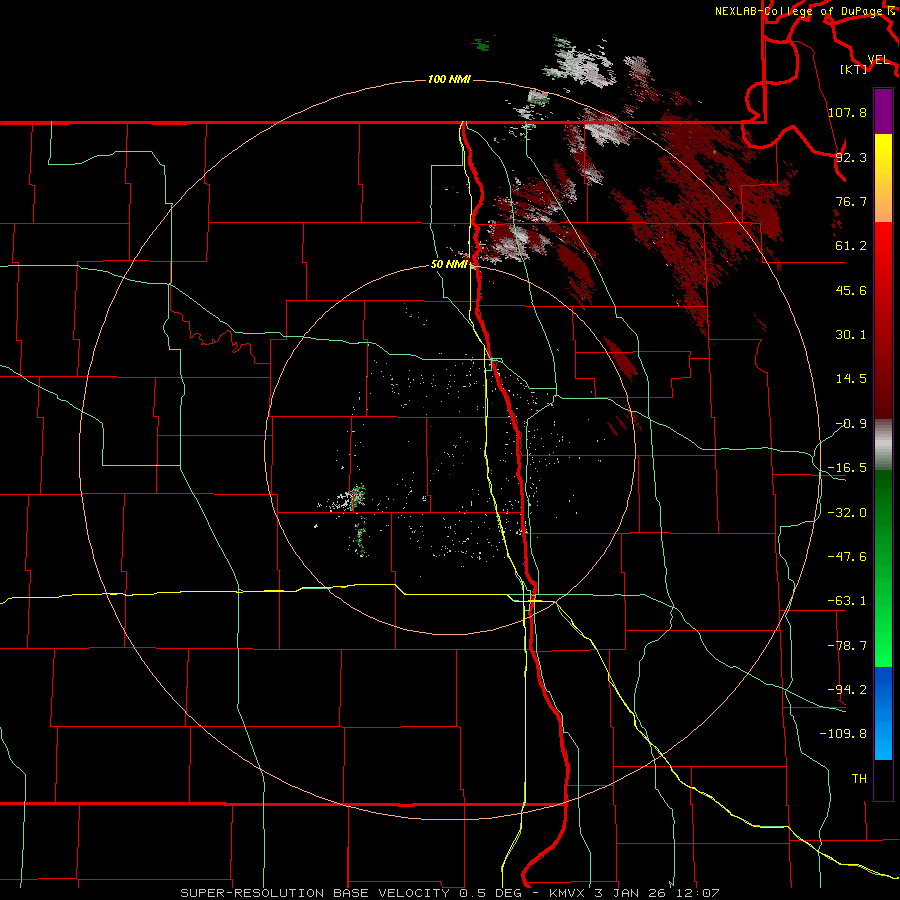Viewport: 900px width, 900px height.
Task: Select the 92.3 scale value
Action: click(x=851, y=157)
